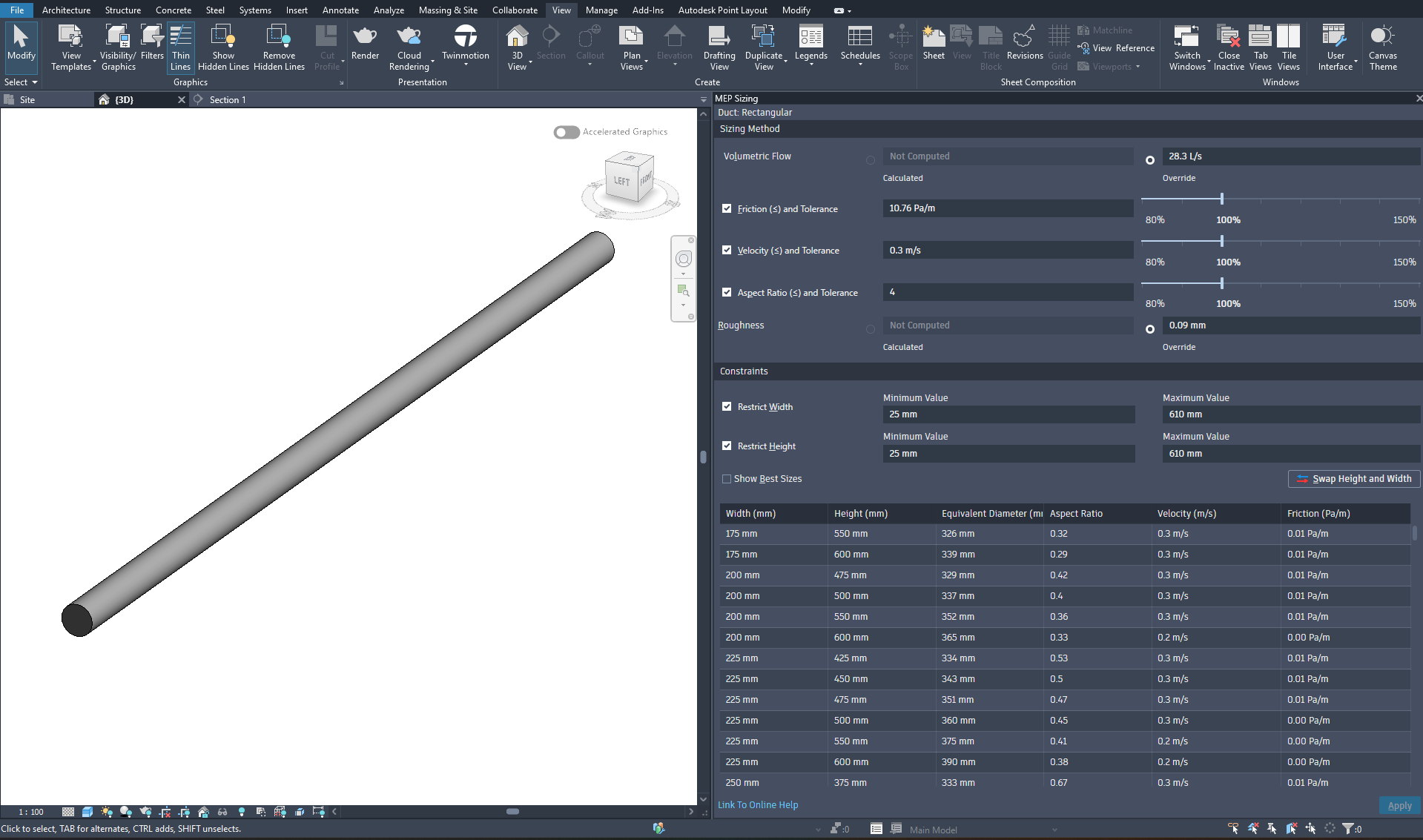
Task: Open Link To Online Help
Action: (x=758, y=804)
